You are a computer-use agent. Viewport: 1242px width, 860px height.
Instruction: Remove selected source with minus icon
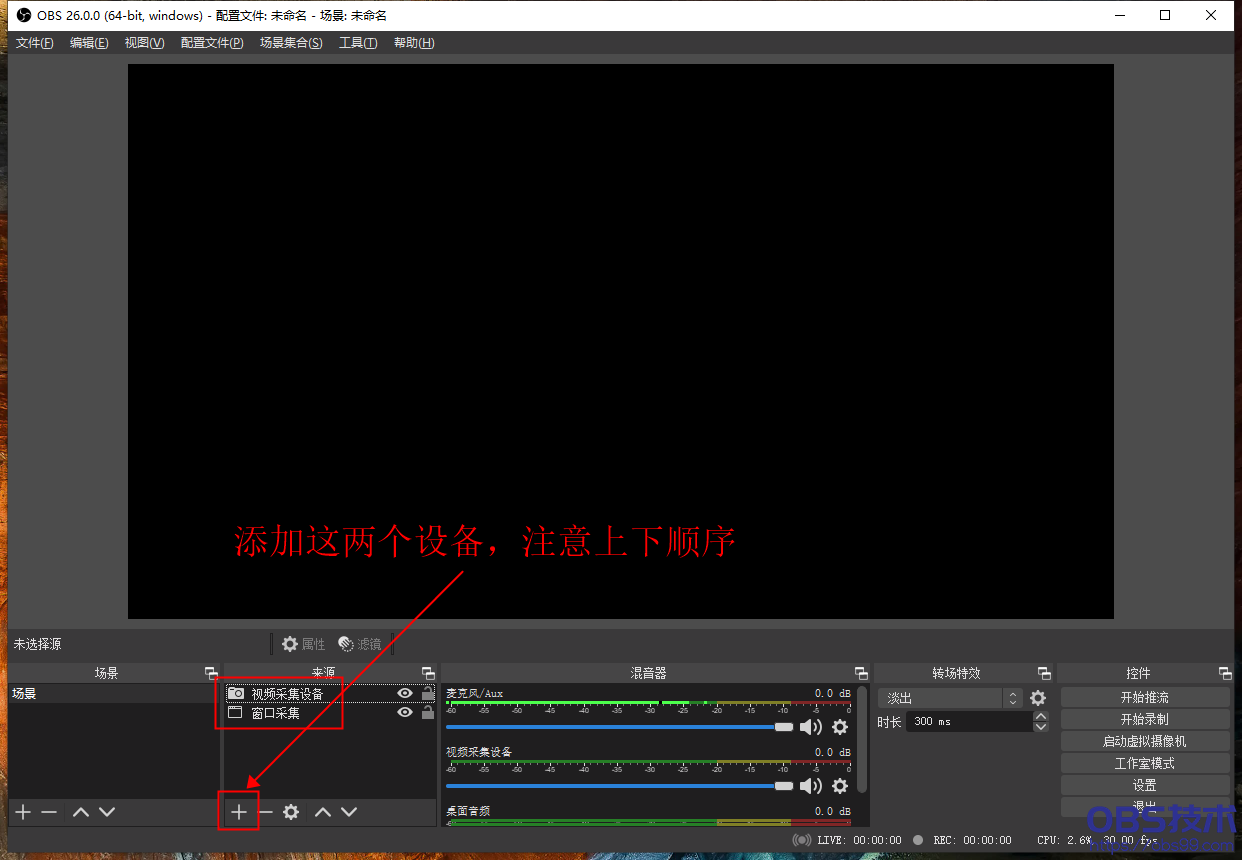(265, 812)
